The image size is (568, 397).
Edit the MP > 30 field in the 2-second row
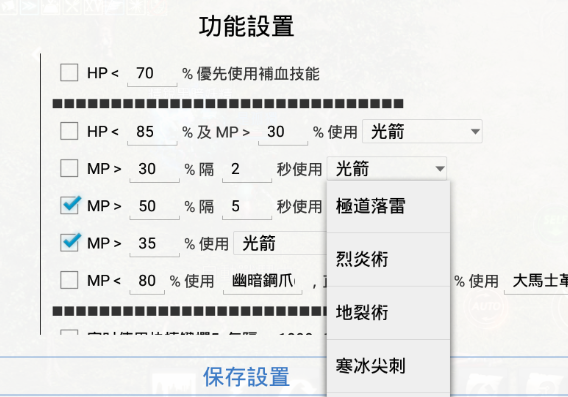155,169
